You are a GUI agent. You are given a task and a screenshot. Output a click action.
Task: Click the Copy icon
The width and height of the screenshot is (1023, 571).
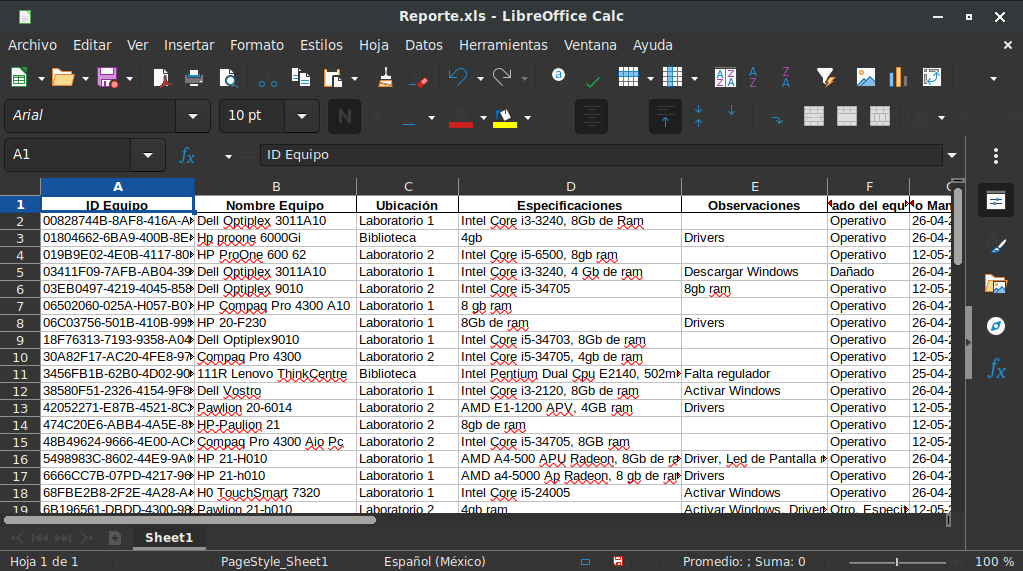(301, 78)
